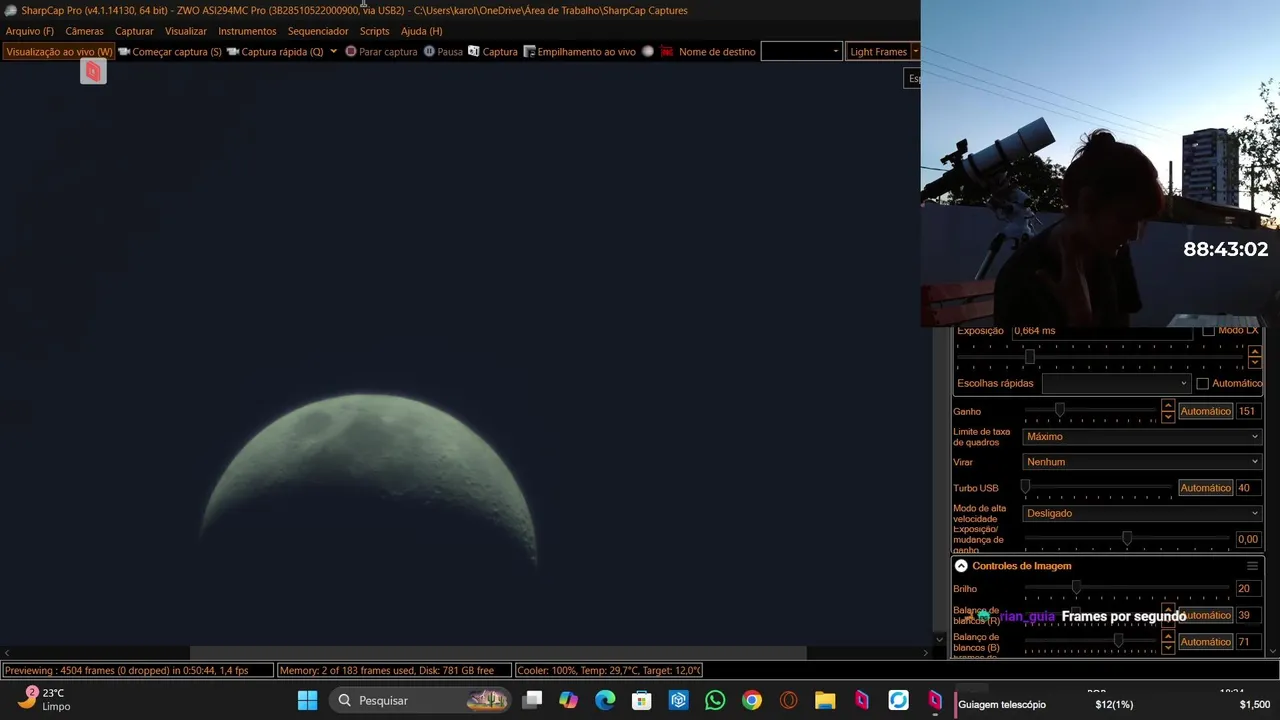Viewport: 1280px width, 720px height.
Task: Open Empilhamento ao vivo
Action: [x=580, y=52]
